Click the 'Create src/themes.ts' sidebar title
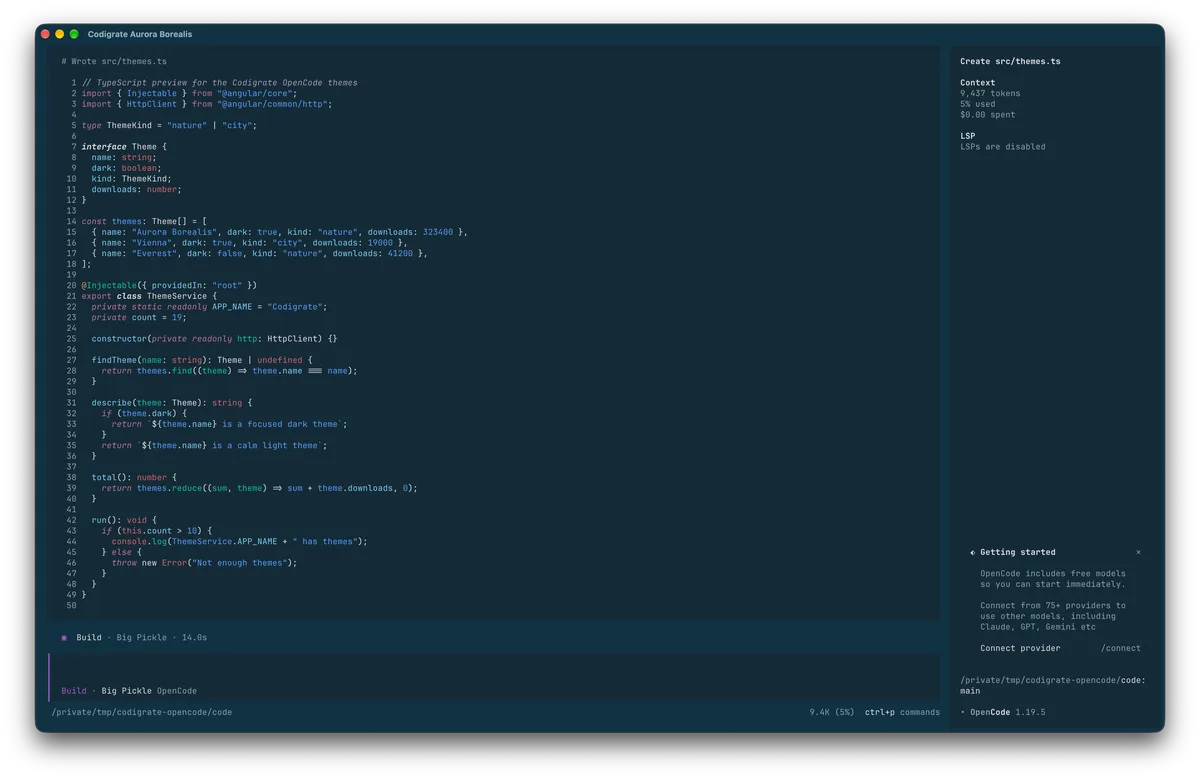This screenshot has height=779, width=1200. pos(1010,61)
